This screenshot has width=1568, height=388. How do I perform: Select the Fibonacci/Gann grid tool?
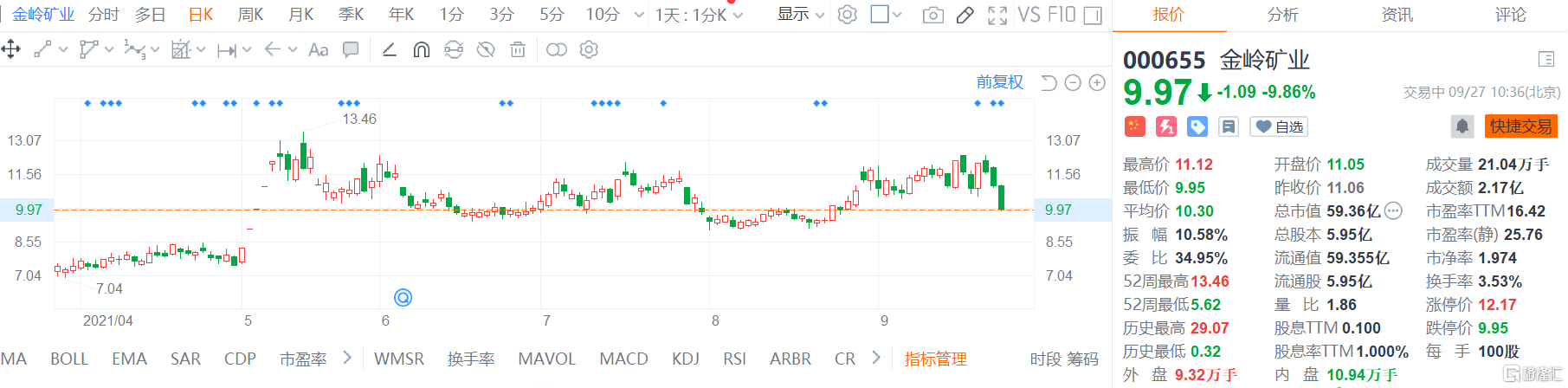[180, 50]
